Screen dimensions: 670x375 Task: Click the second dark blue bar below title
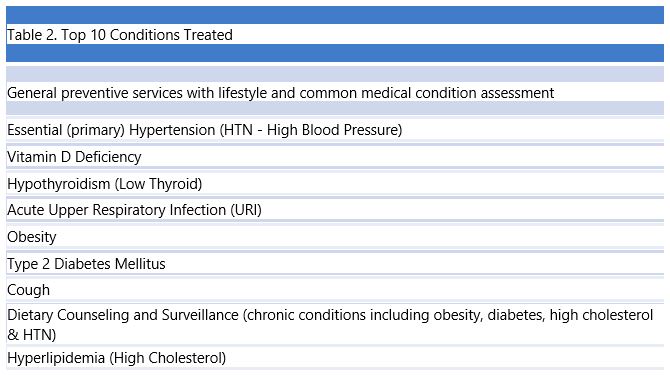point(335,53)
